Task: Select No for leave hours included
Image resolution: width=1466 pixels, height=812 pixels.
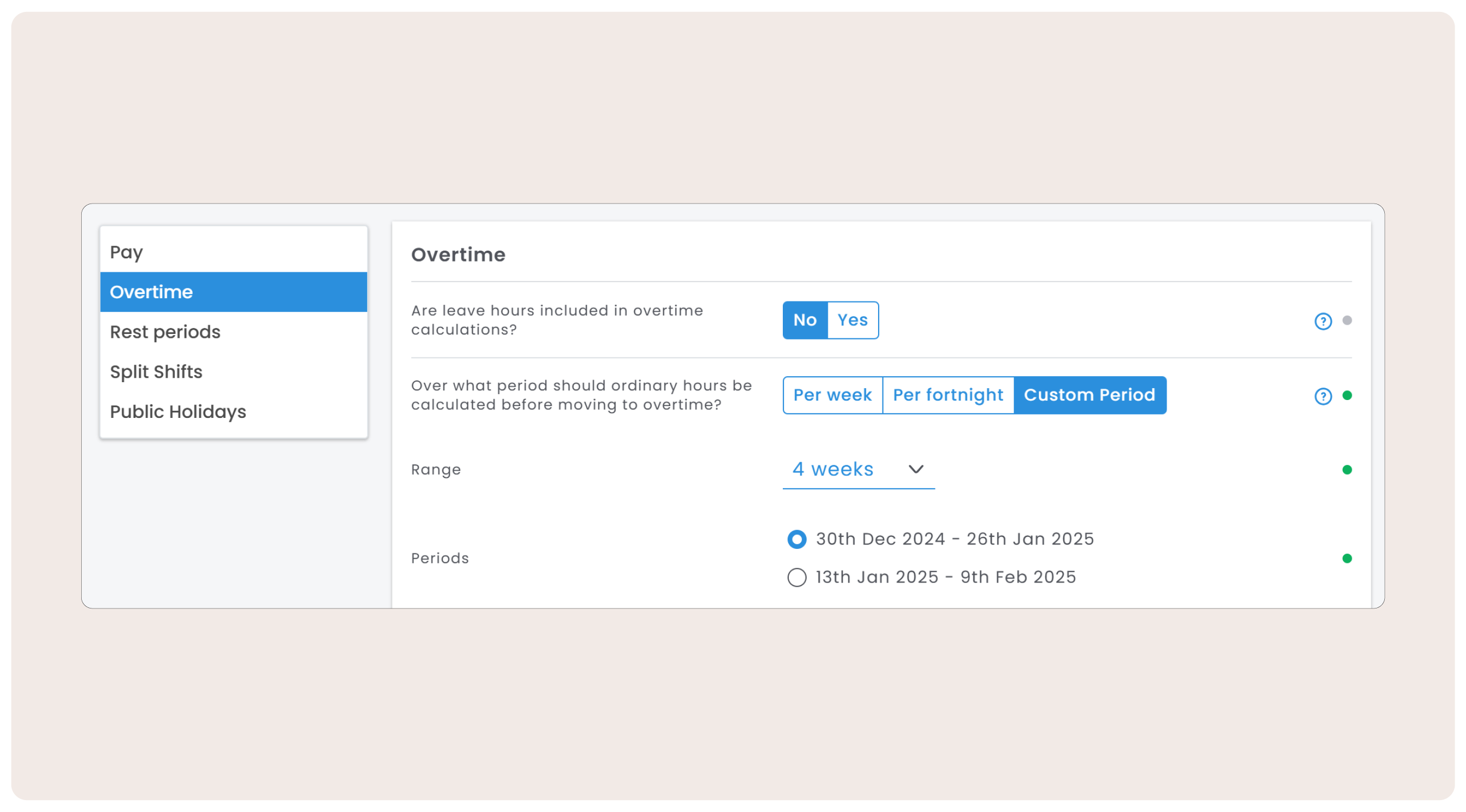Action: point(804,320)
